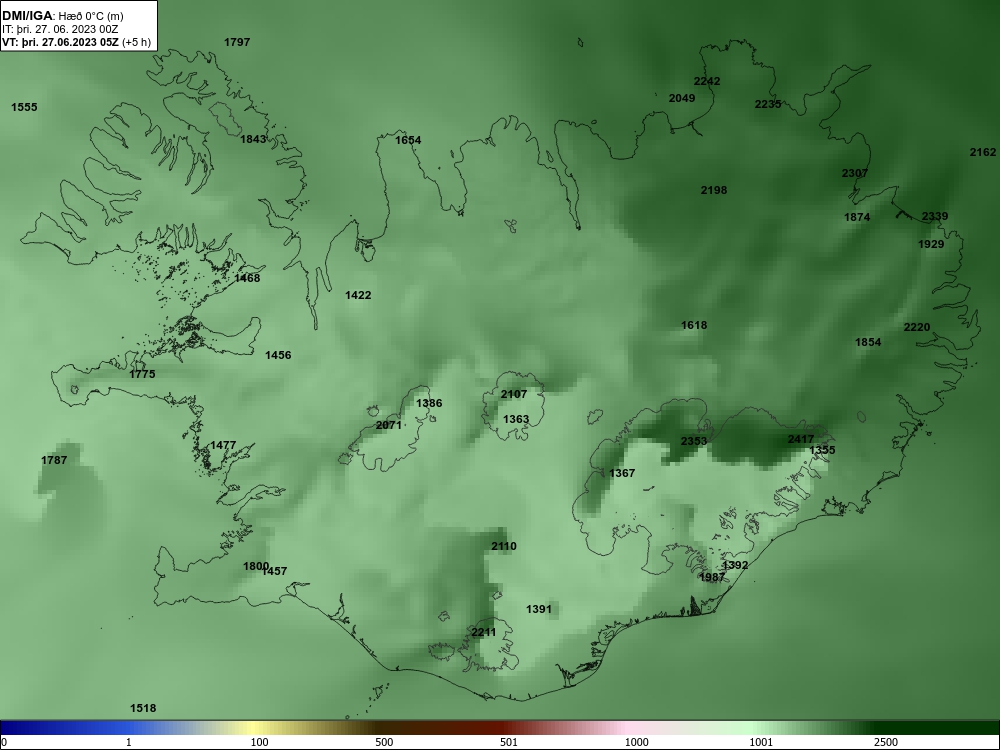Viewport: 1000px width, 750px height.
Task: Select the 1854 height value
Action: point(868,342)
